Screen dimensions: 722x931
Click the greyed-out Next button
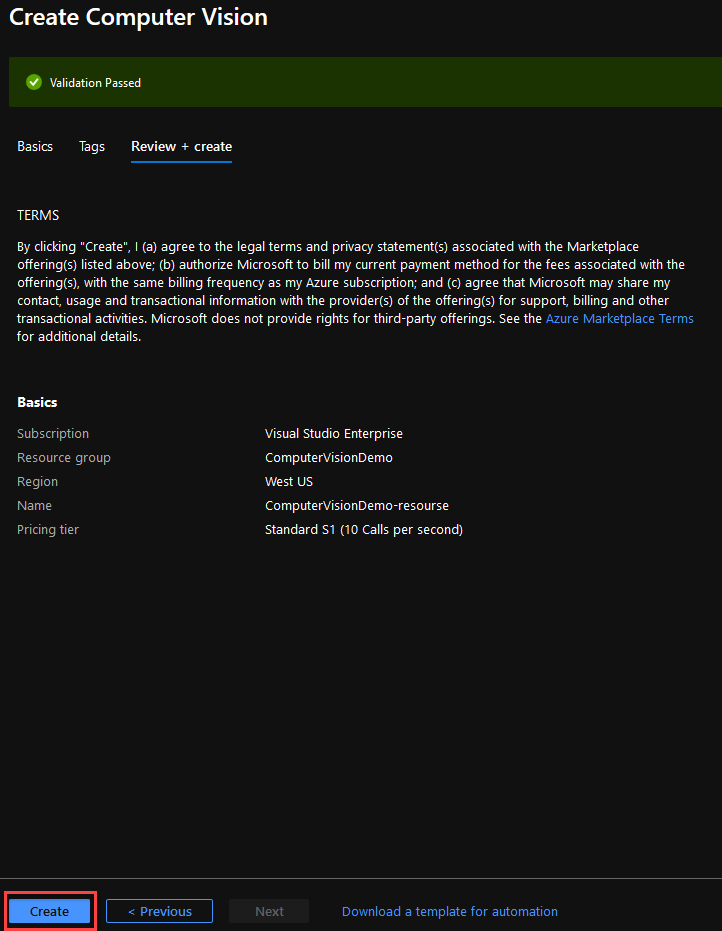269,911
